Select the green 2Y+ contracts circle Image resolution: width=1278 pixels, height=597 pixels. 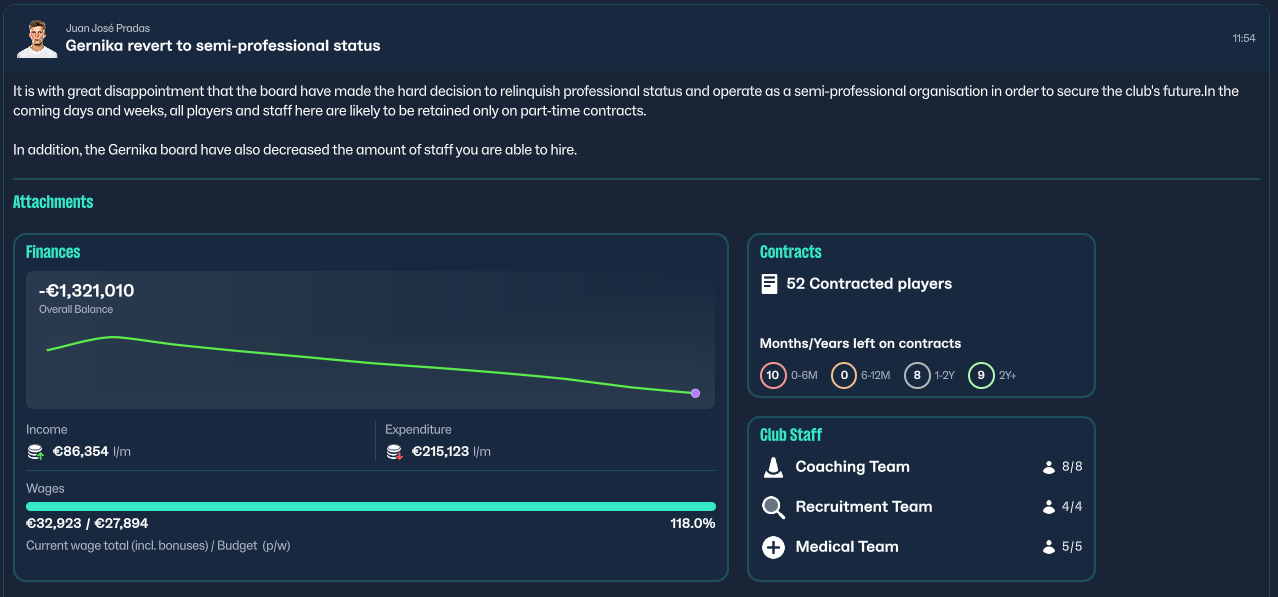(x=981, y=376)
